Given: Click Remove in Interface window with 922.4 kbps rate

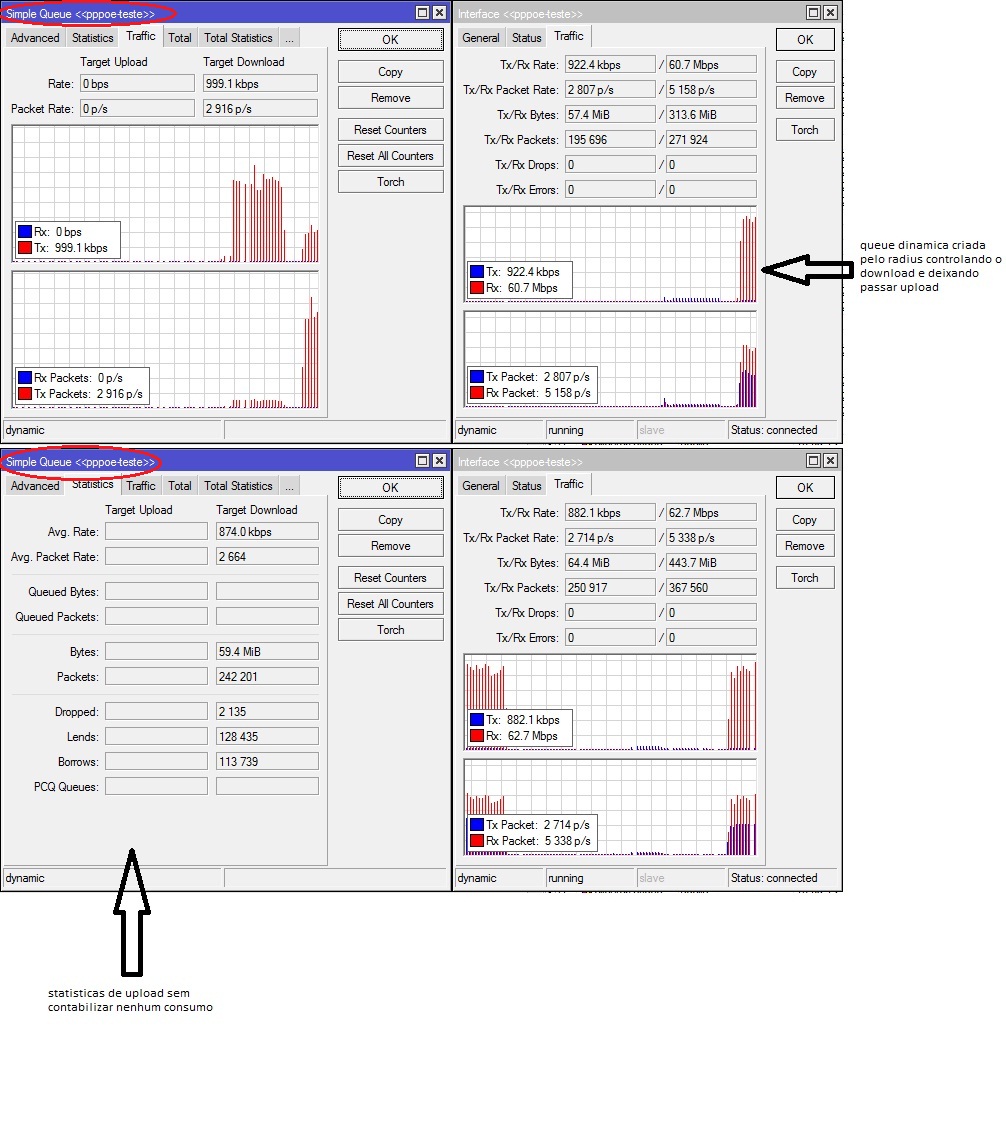Looking at the screenshot, I should click(805, 98).
